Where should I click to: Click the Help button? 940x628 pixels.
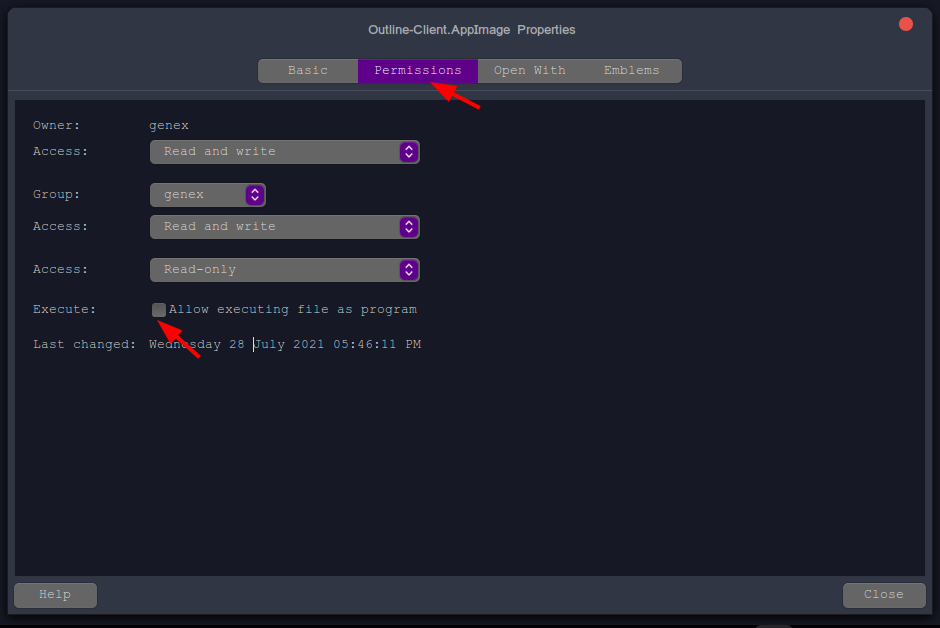55,595
